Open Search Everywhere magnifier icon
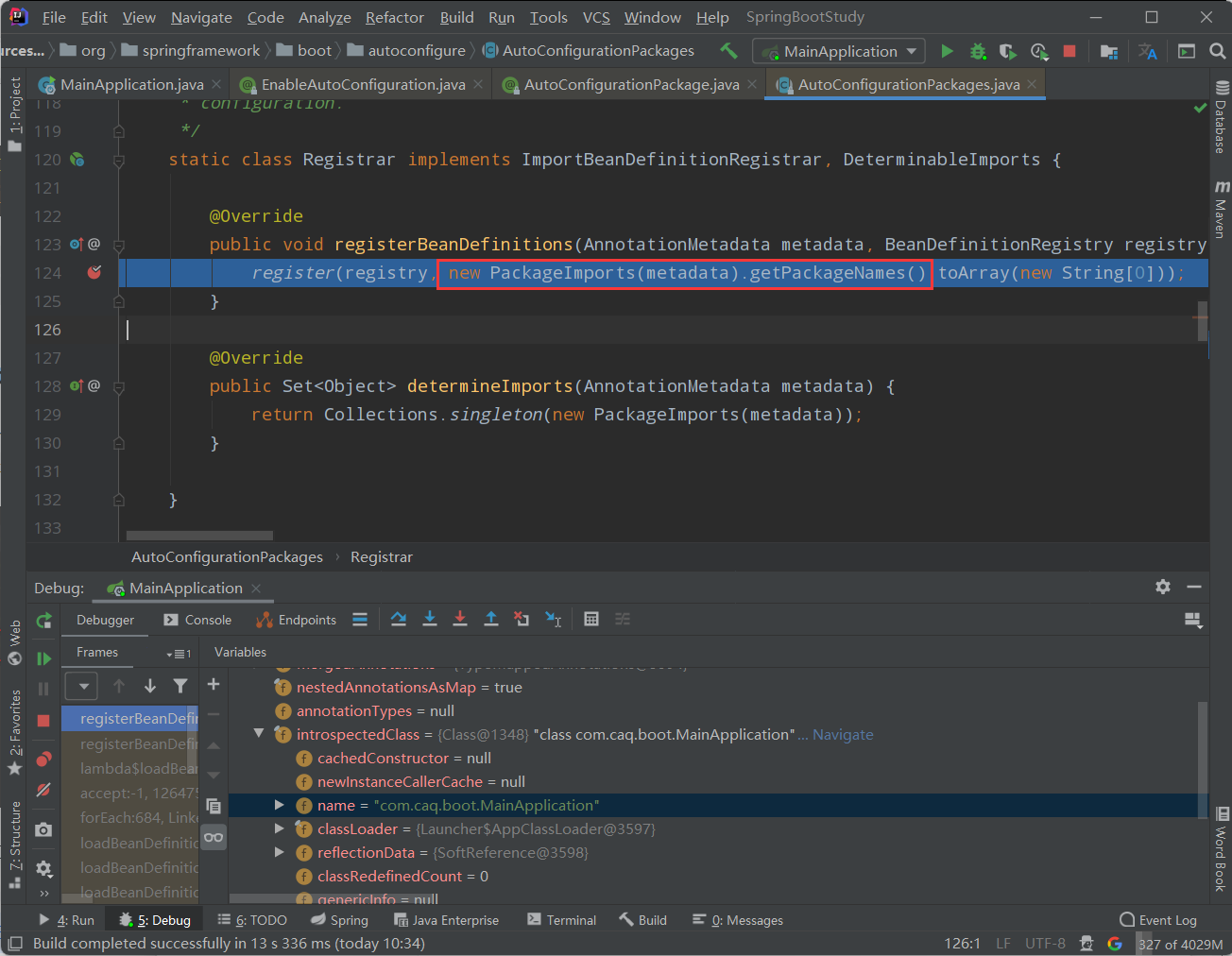 pos(1217,51)
